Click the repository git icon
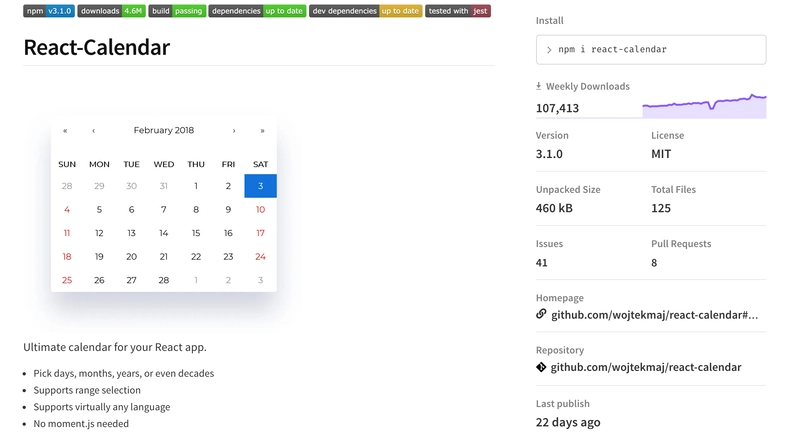This screenshot has width=800, height=438. (541, 367)
